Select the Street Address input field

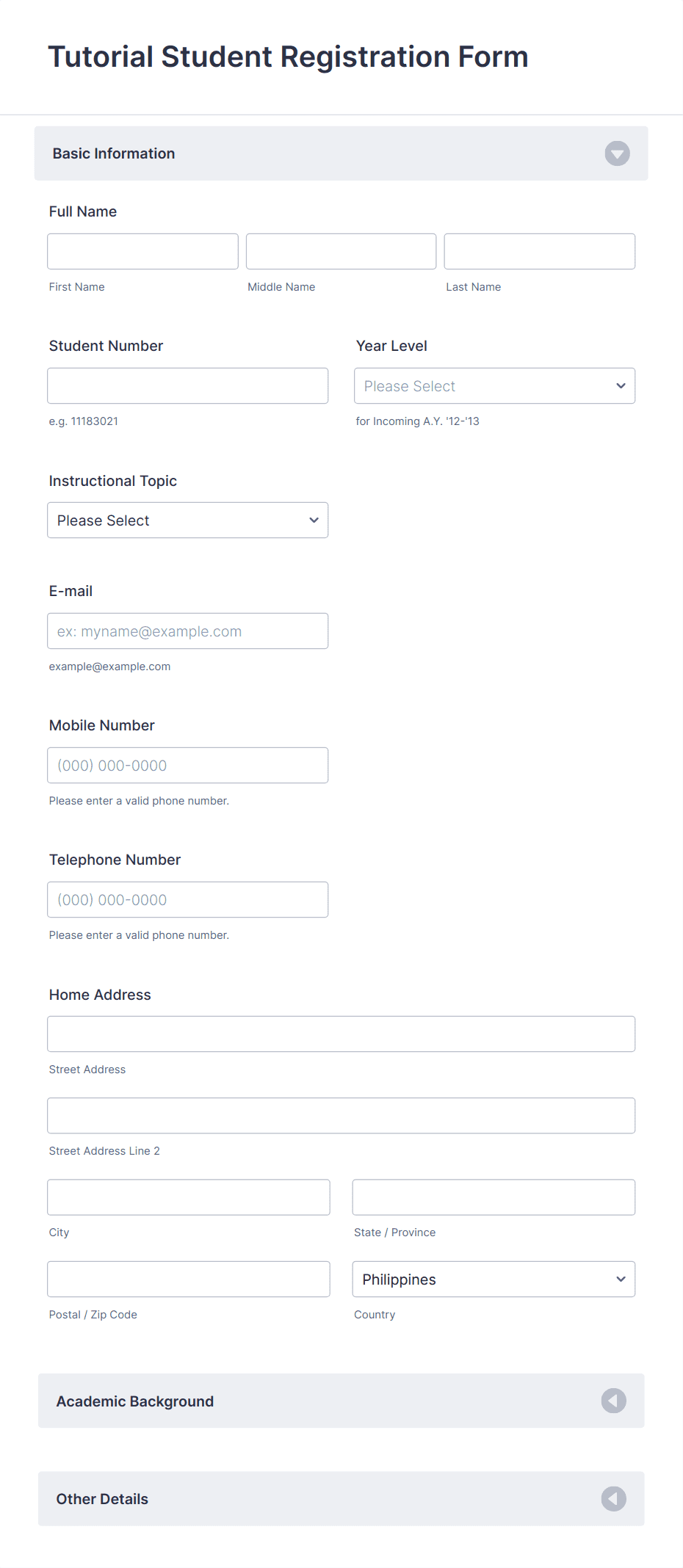click(341, 1033)
